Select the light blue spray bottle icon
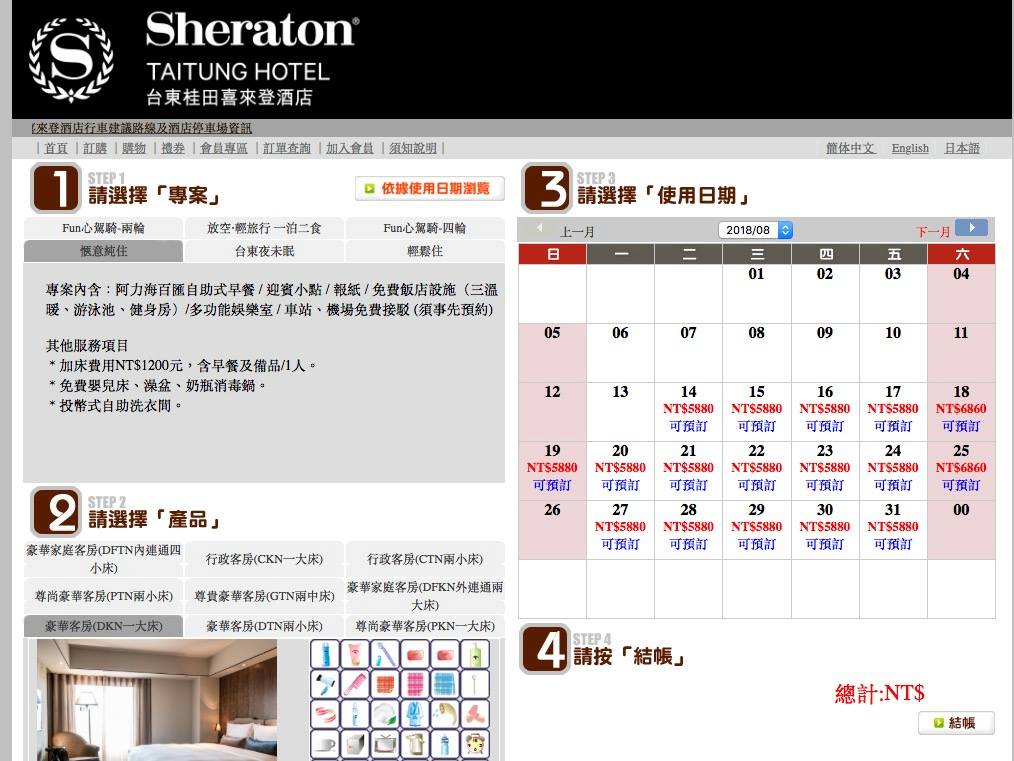 click(x=355, y=714)
